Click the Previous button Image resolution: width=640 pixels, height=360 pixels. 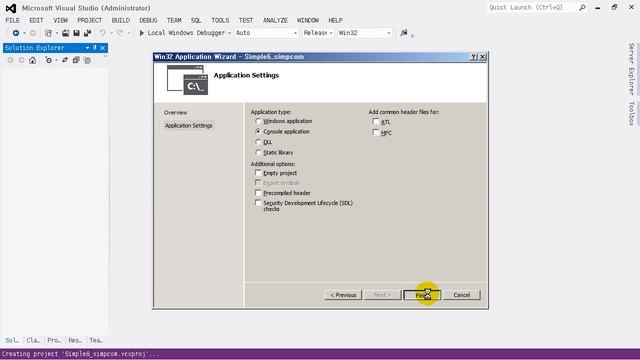point(343,295)
